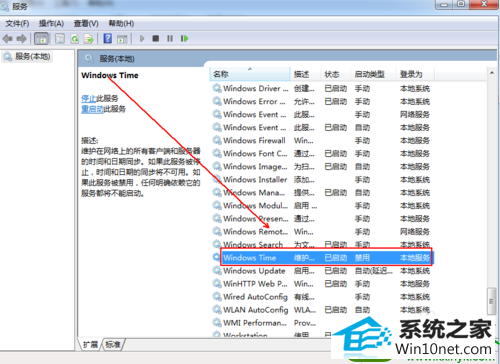Switch to the 扩展 tab

tap(90, 344)
